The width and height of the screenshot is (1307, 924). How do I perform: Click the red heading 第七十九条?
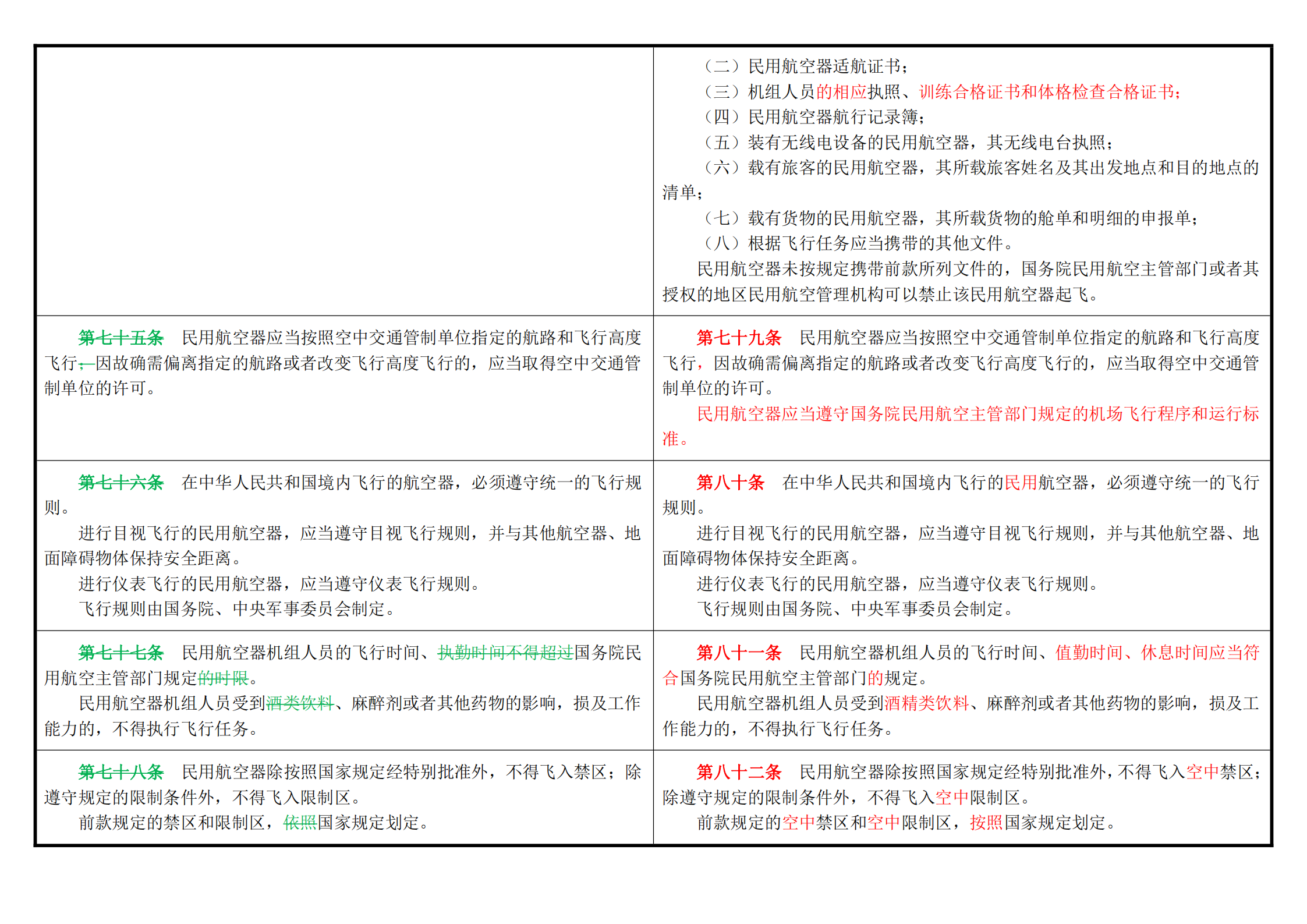(739, 338)
